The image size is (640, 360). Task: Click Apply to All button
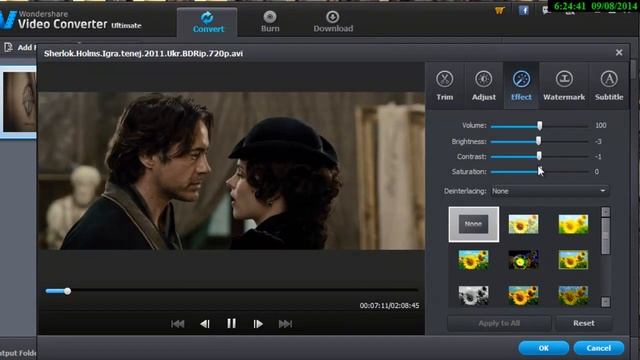tap(499, 323)
